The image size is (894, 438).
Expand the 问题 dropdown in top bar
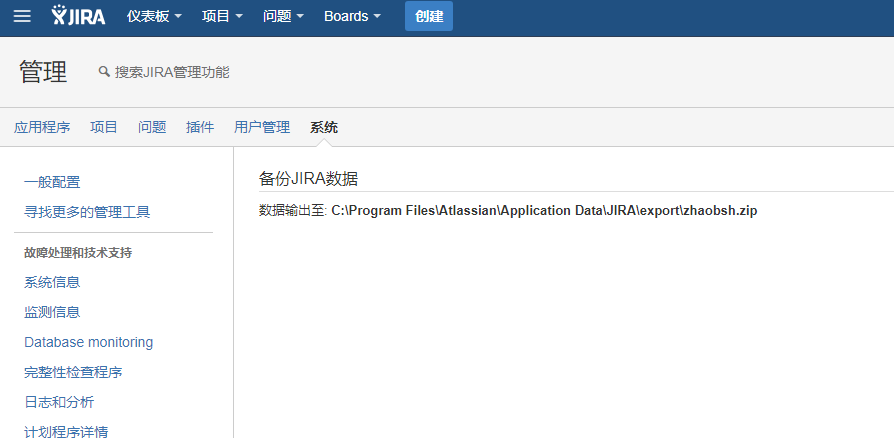pos(283,16)
